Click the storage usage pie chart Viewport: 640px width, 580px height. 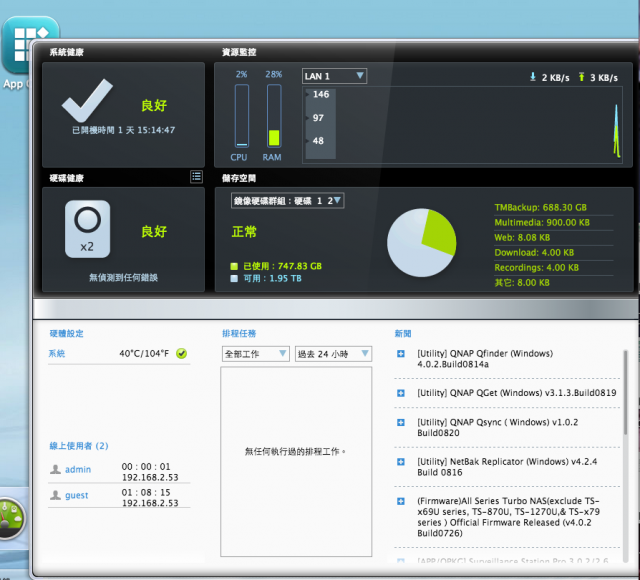[x=422, y=243]
